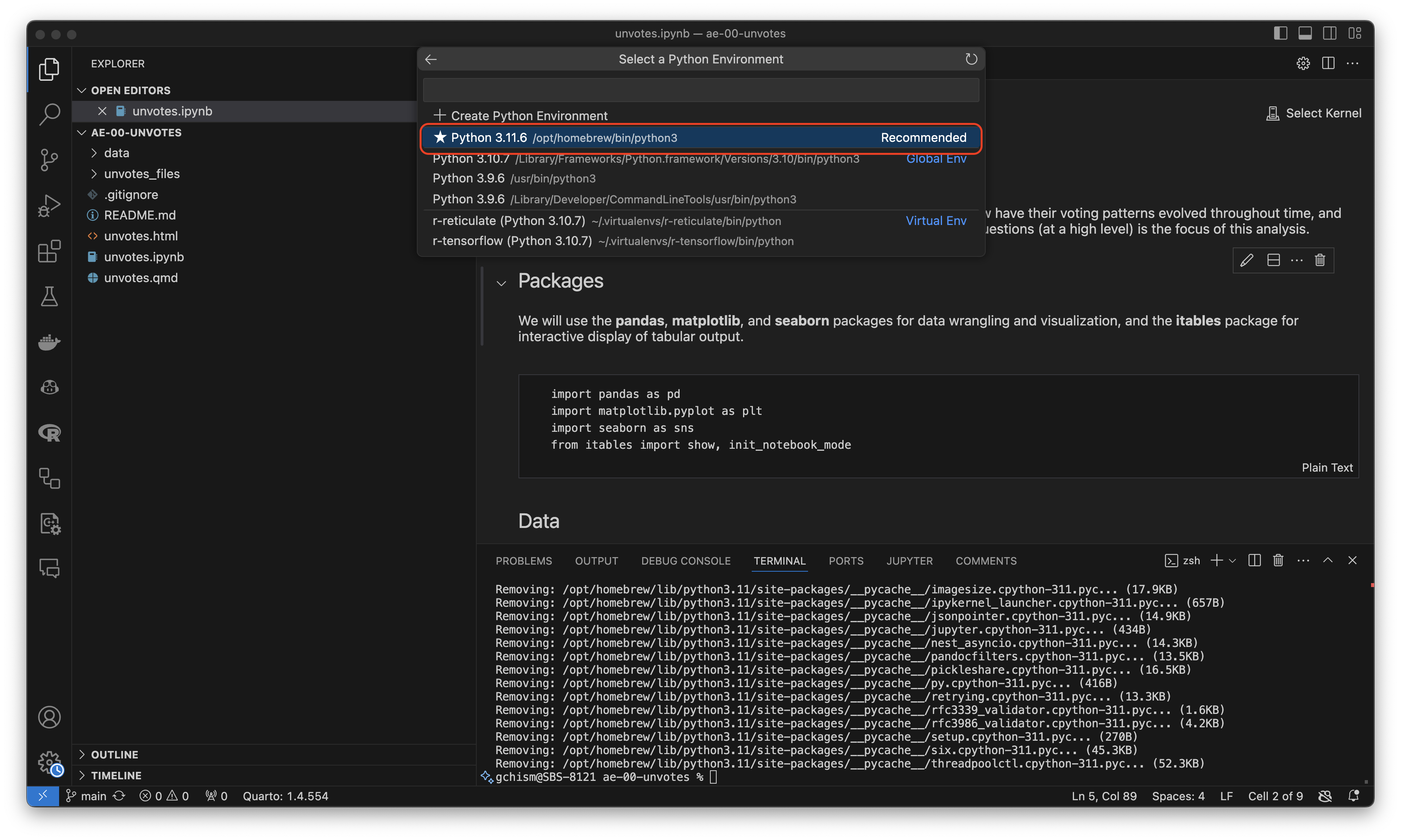
Task: Open the Docker panel icon
Action: (x=49, y=342)
